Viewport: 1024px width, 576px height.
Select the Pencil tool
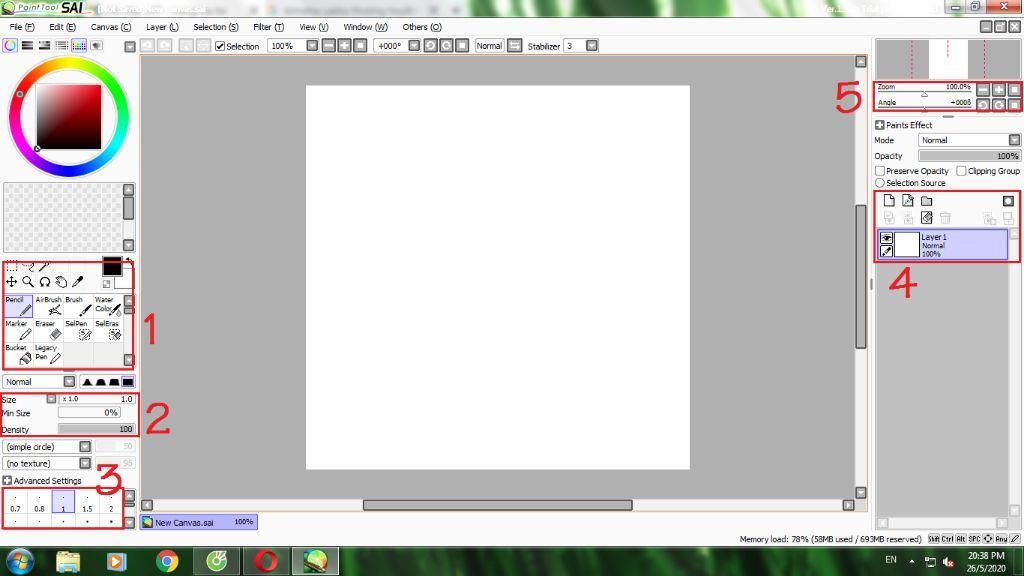(x=18, y=306)
